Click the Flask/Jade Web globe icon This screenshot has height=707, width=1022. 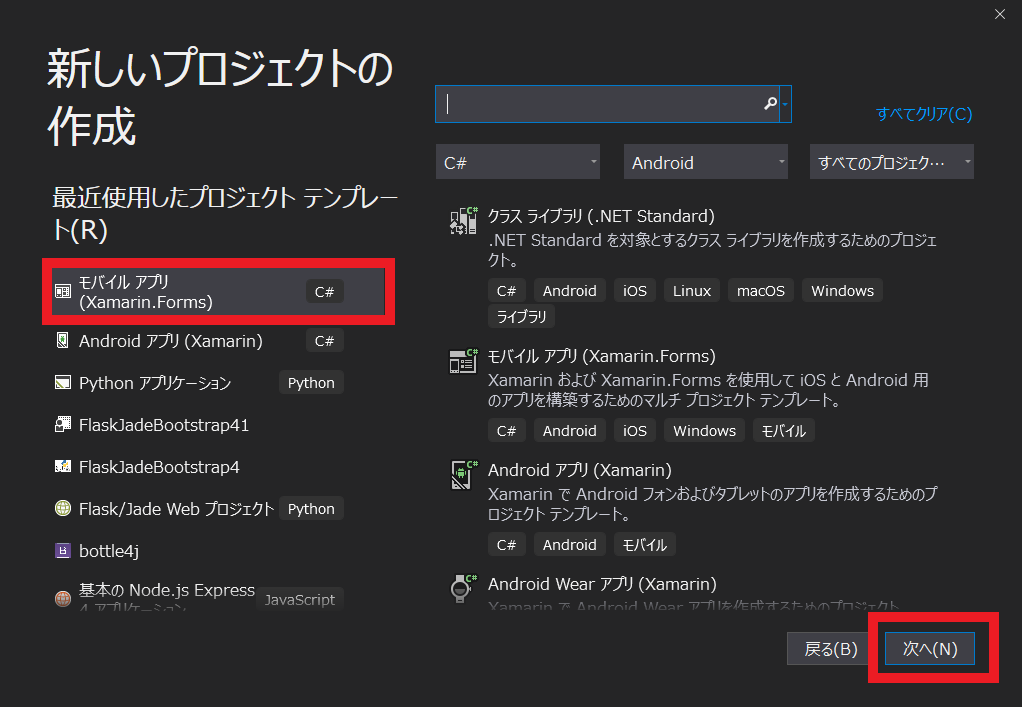(63, 508)
